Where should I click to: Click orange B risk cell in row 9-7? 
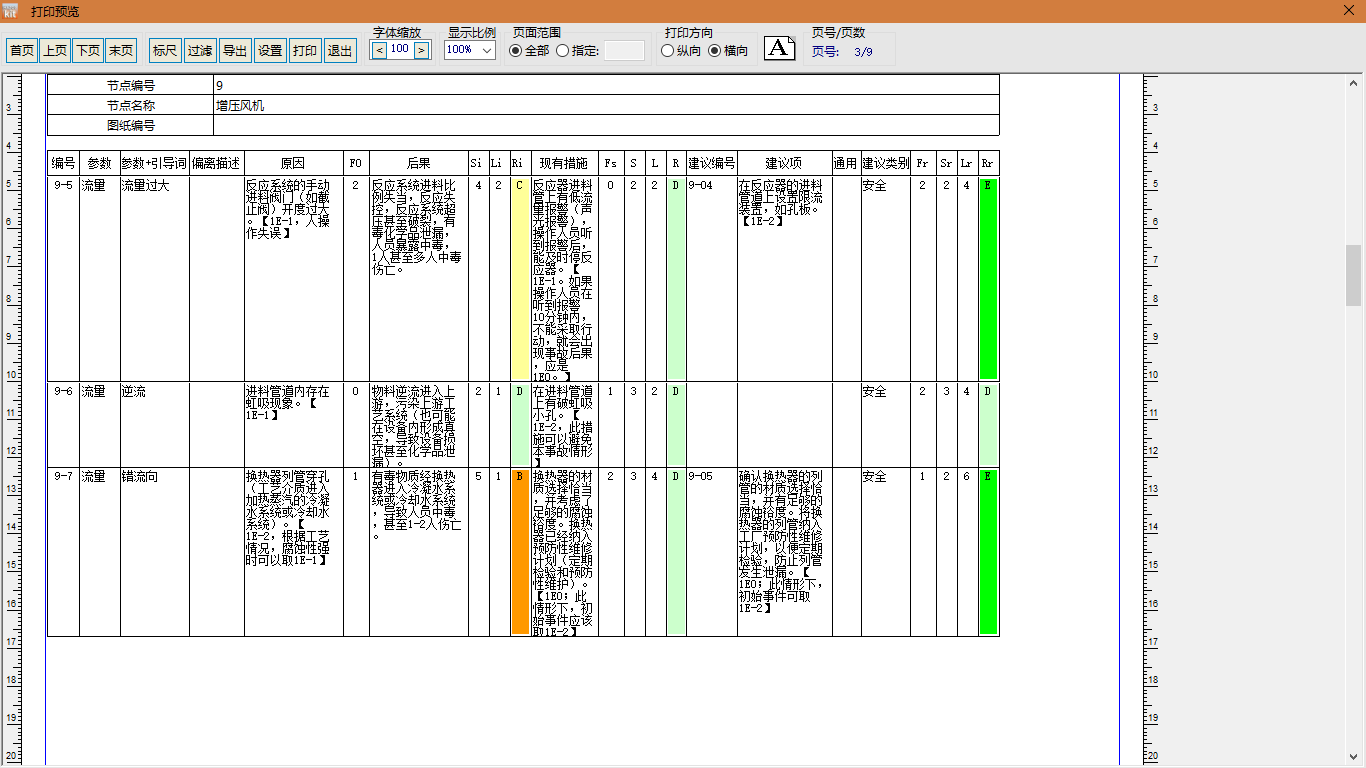(519, 551)
